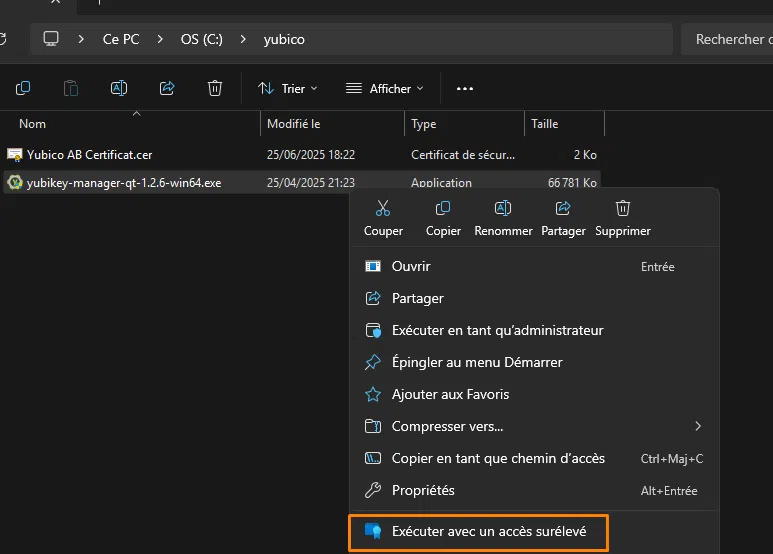Click date 25/04/2025 21:23
The height and width of the screenshot is (554, 773).
(311, 183)
